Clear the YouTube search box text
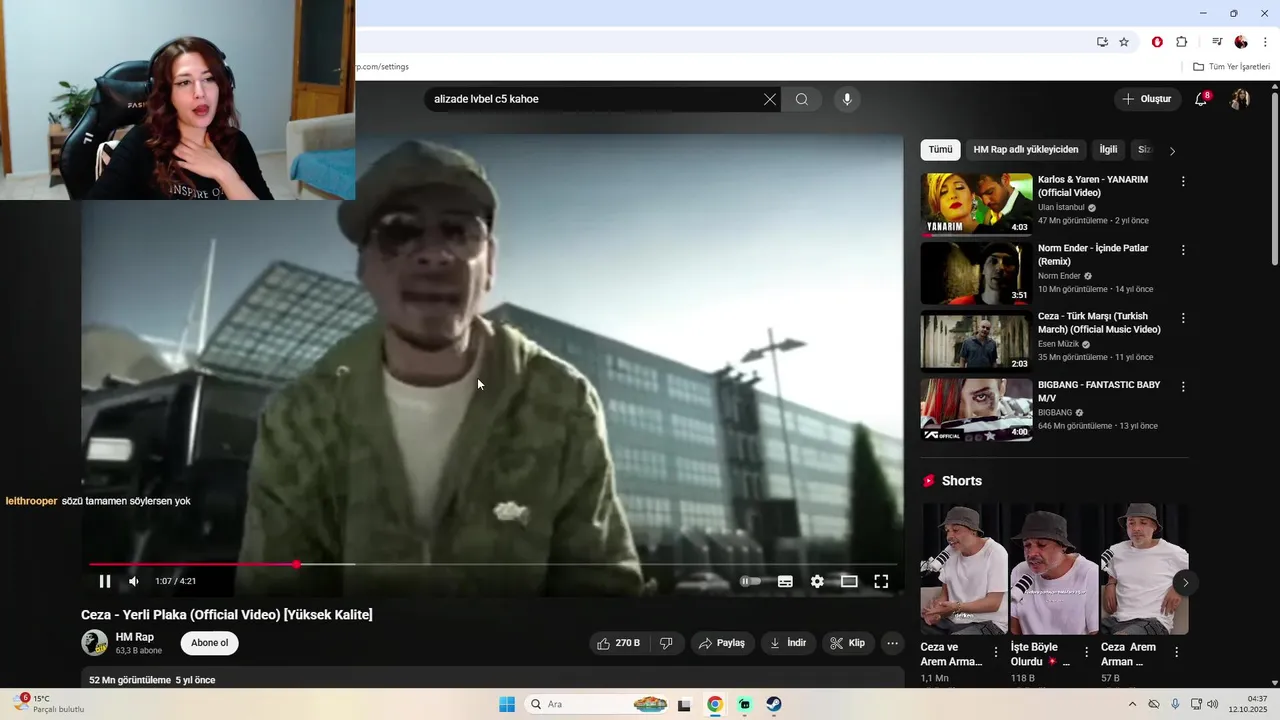 pos(769,99)
